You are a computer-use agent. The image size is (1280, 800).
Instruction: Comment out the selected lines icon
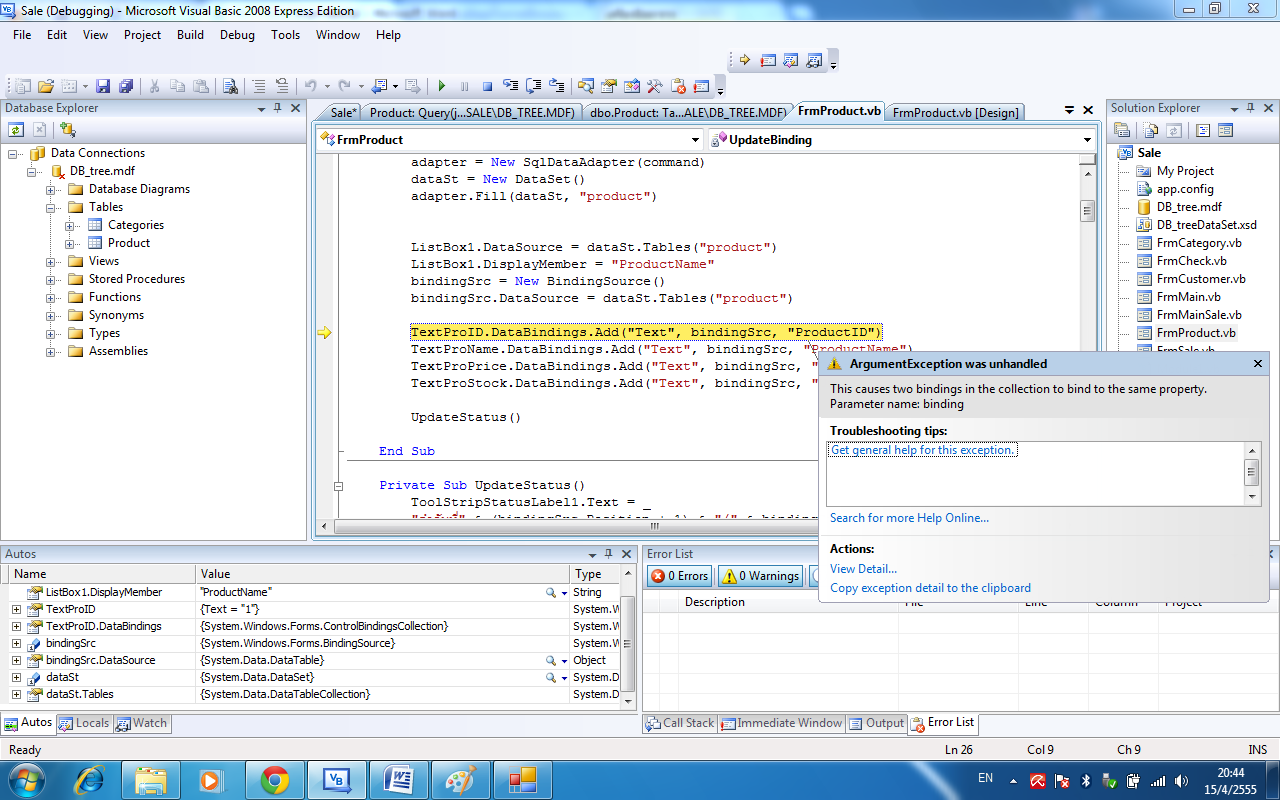tap(259, 86)
